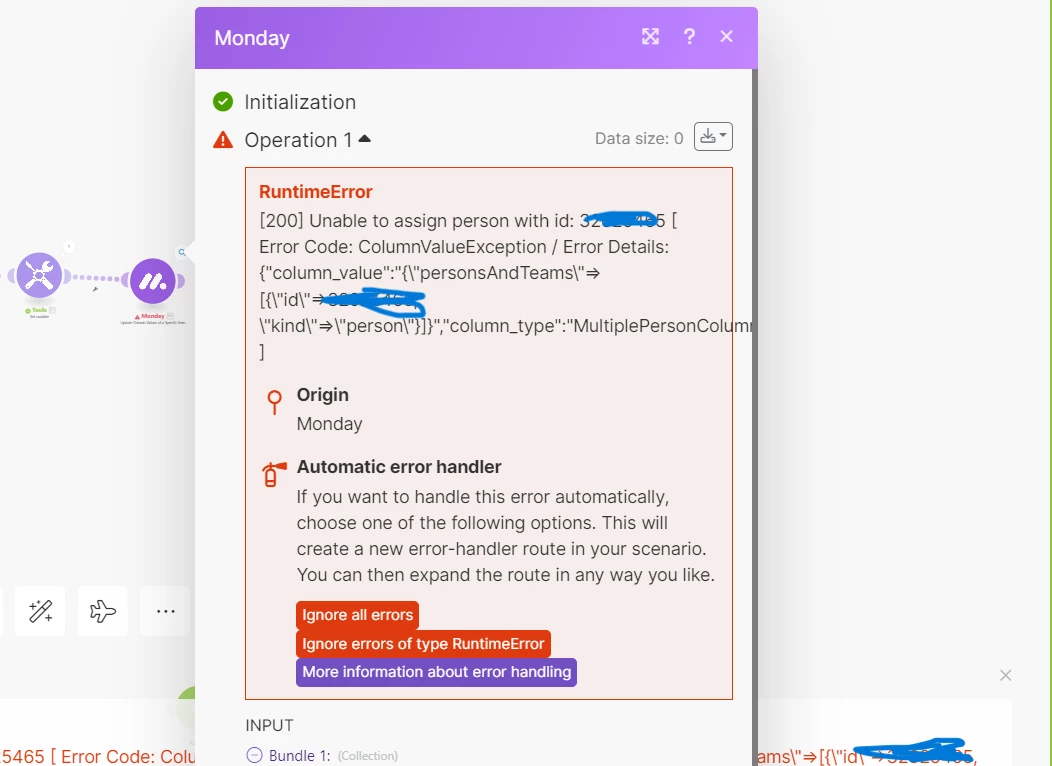Click the Bundle 1 label
The image size is (1052, 766).
[299, 755]
